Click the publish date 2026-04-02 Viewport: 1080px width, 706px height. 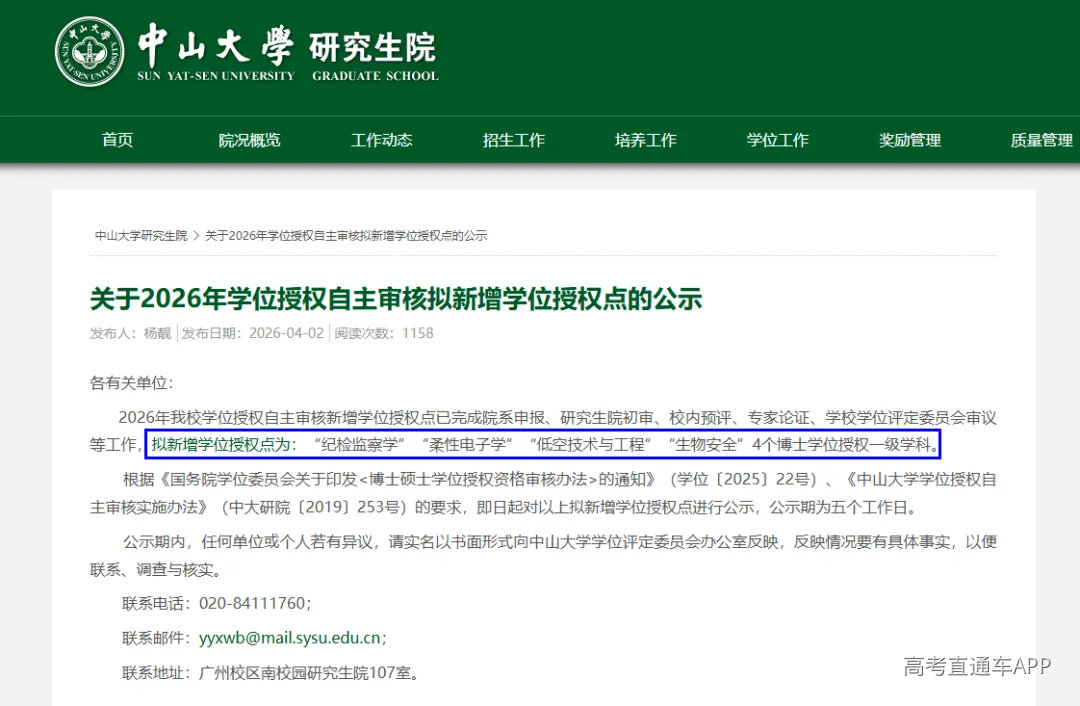[x=286, y=333]
